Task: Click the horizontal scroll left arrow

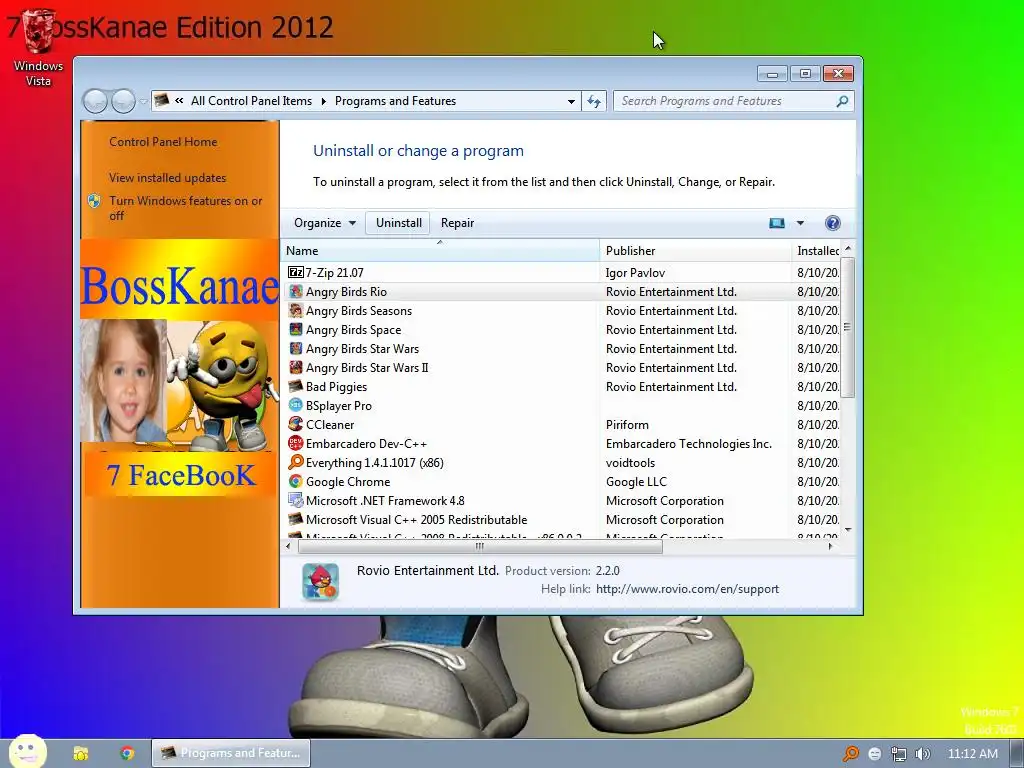Action: 289,547
